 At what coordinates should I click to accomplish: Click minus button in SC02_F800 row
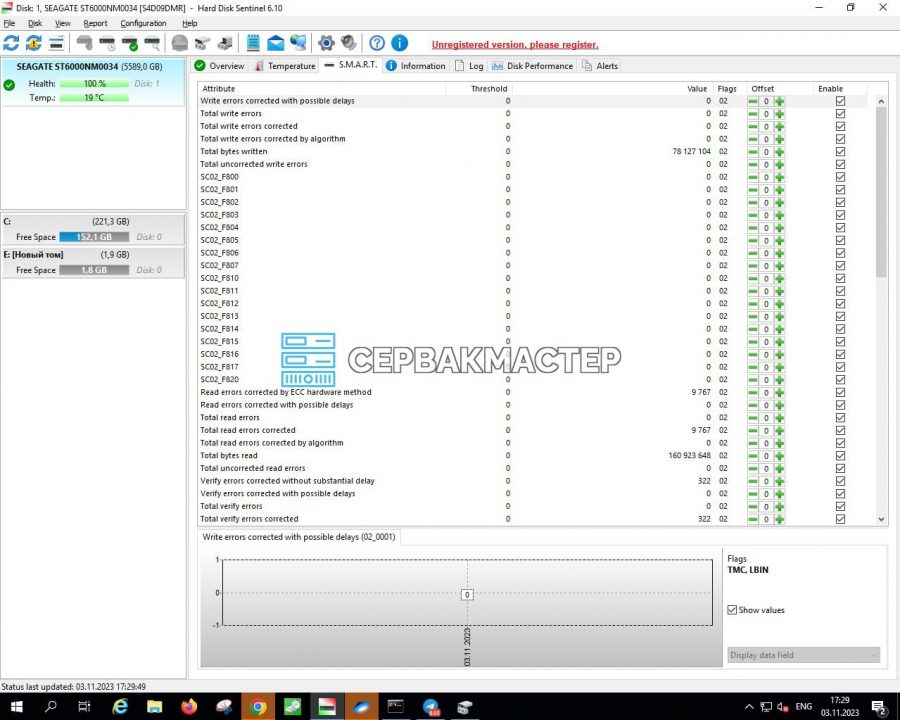coord(752,177)
